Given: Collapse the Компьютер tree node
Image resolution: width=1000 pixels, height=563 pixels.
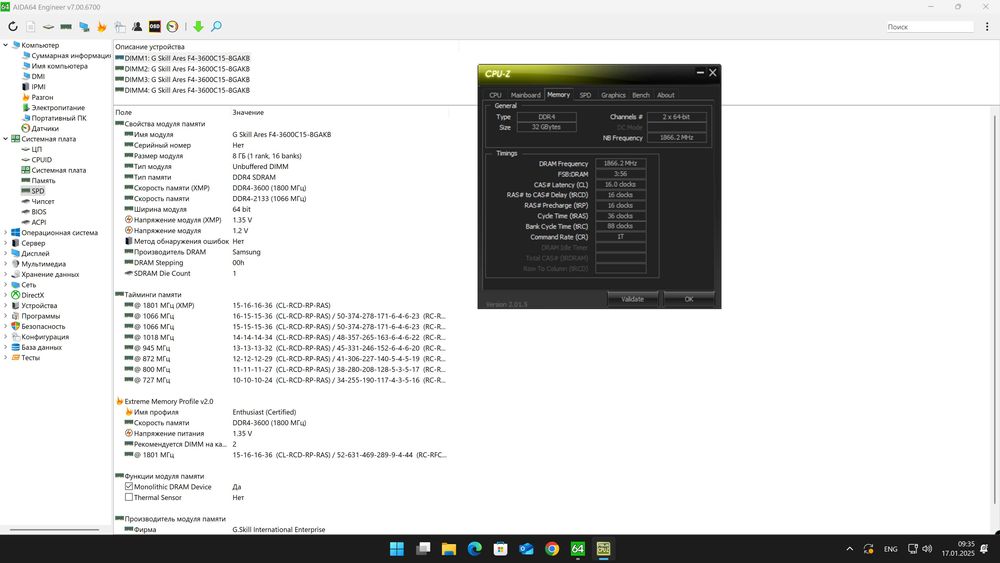Looking at the screenshot, I should (x=6, y=45).
